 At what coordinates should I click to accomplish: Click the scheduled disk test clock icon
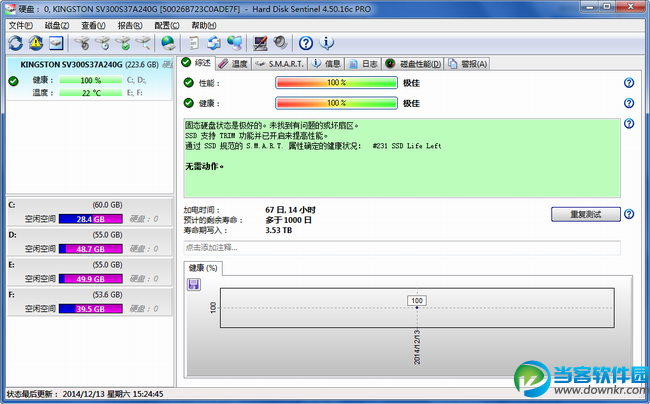[103, 43]
